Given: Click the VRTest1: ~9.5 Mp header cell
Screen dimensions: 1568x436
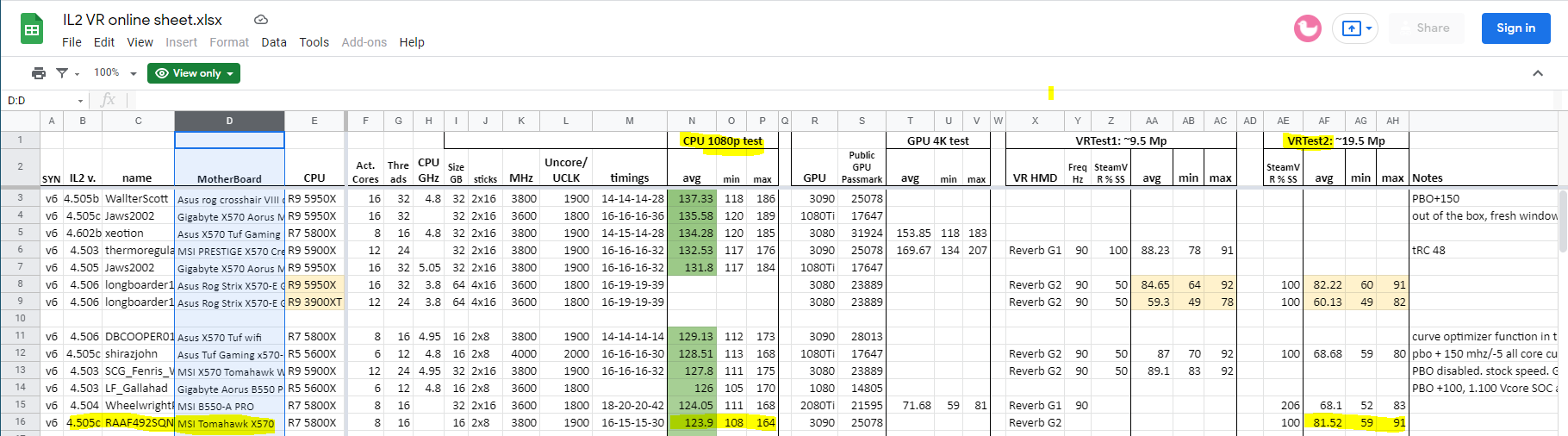Looking at the screenshot, I should (x=1121, y=140).
